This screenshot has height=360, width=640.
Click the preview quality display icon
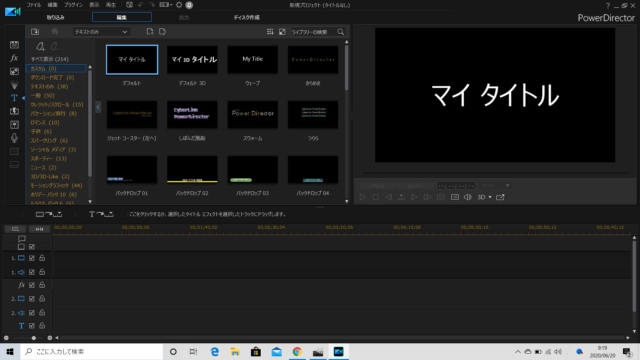[455, 197]
